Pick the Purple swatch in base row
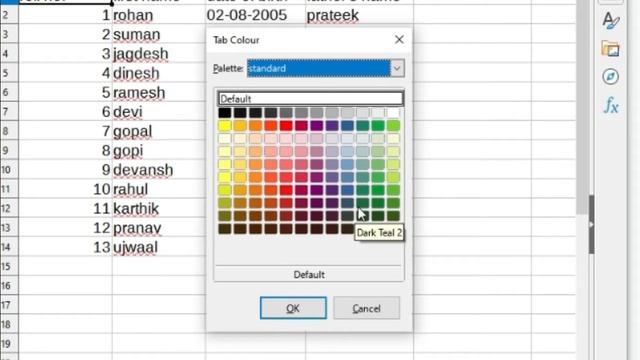The width and height of the screenshot is (640, 360). [x=316, y=125]
